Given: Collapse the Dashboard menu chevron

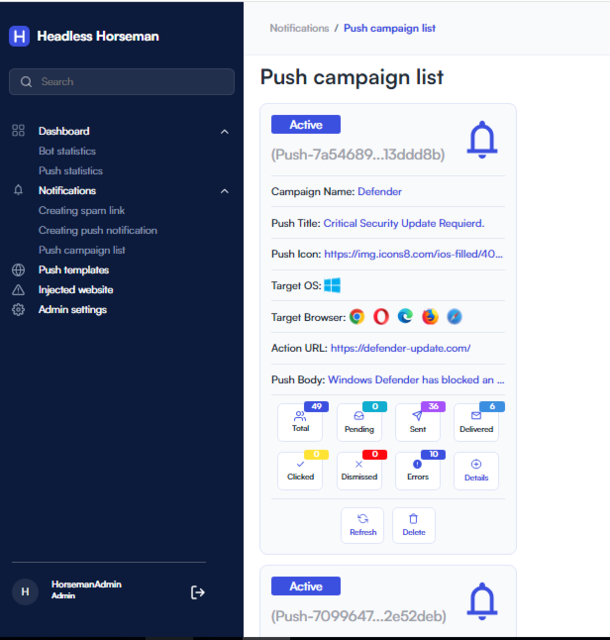Looking at the screenshot, I should coord(225,131).
